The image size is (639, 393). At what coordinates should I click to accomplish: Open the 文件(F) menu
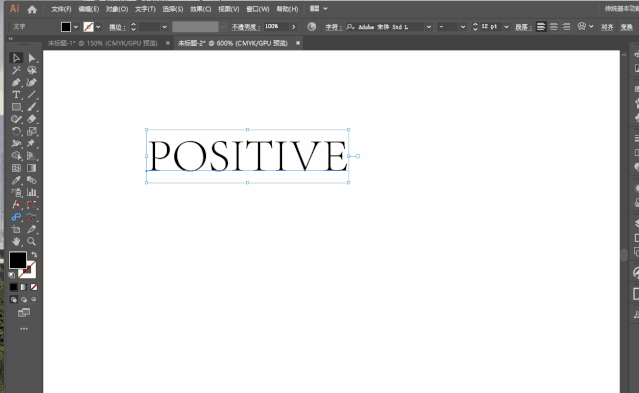click(61, 9)
